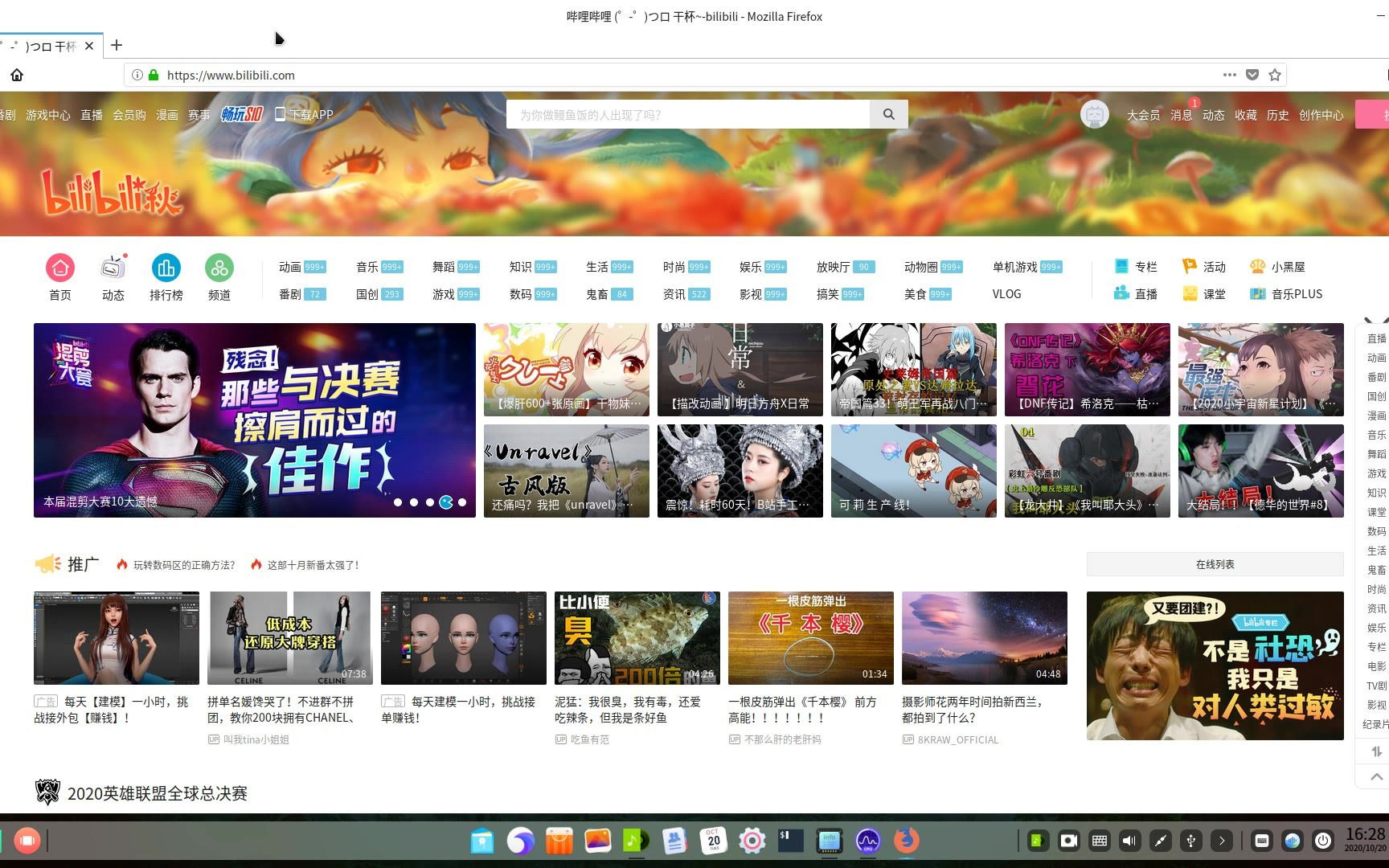Image resolution: width=1389 pixels, height=868 pixels.
Task: Open the Superman 混剪大赛 banner
Action: (x=255, y=420)
